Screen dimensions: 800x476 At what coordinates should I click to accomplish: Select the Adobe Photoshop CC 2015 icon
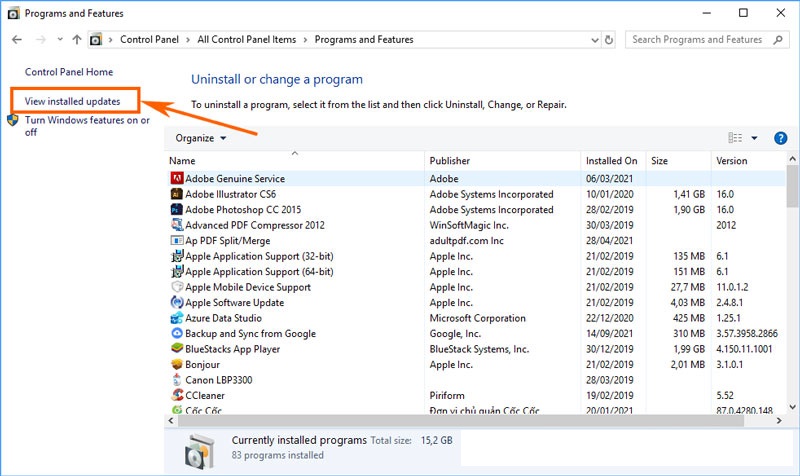pyautogui.click(x=177, y=210)
